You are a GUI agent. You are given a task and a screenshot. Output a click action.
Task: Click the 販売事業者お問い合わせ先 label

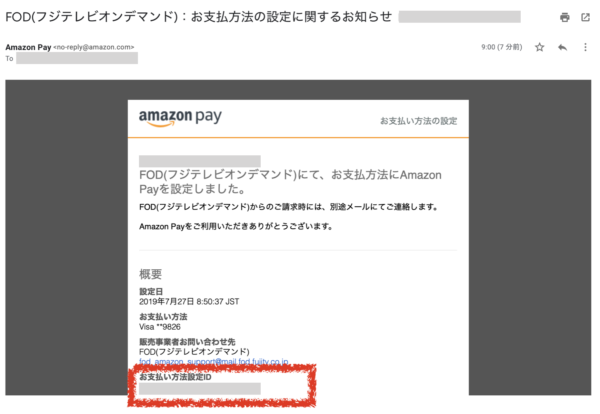coord(187,342)
